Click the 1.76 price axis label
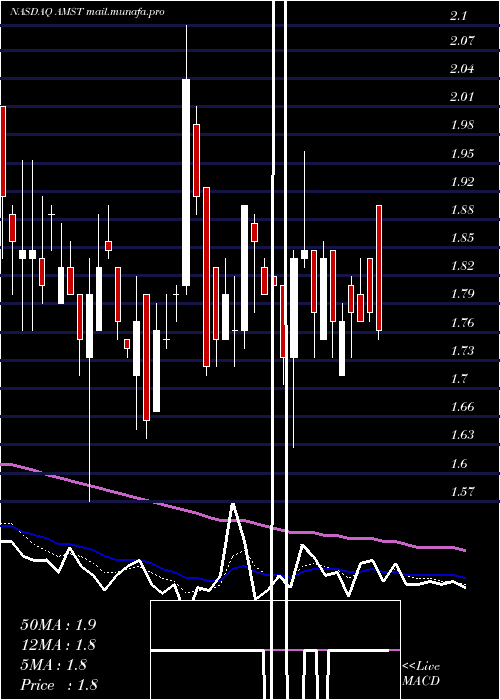The width and height of the screenshot is (500, 700). pos(462,322)
